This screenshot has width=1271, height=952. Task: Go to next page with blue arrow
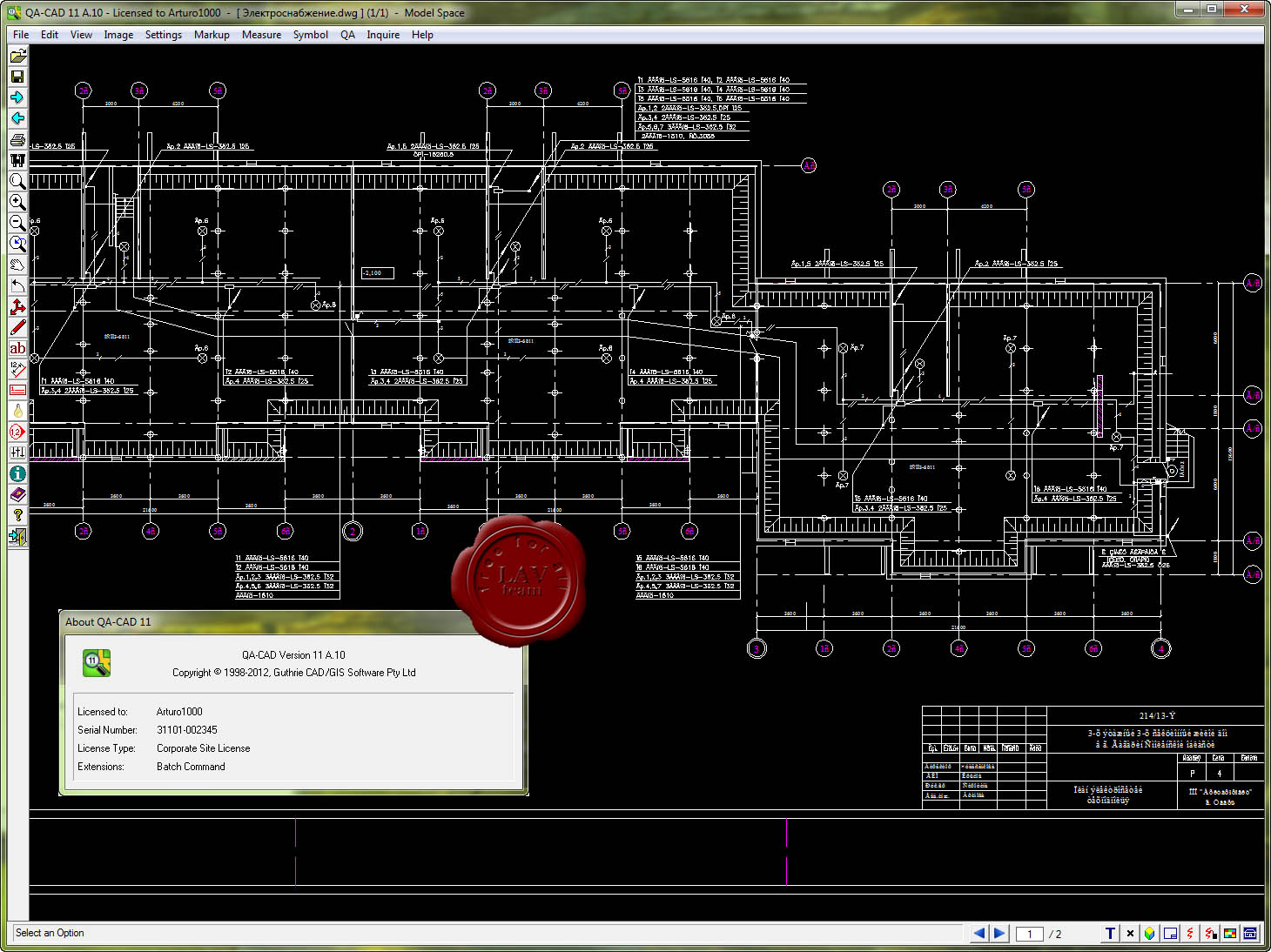999,933
